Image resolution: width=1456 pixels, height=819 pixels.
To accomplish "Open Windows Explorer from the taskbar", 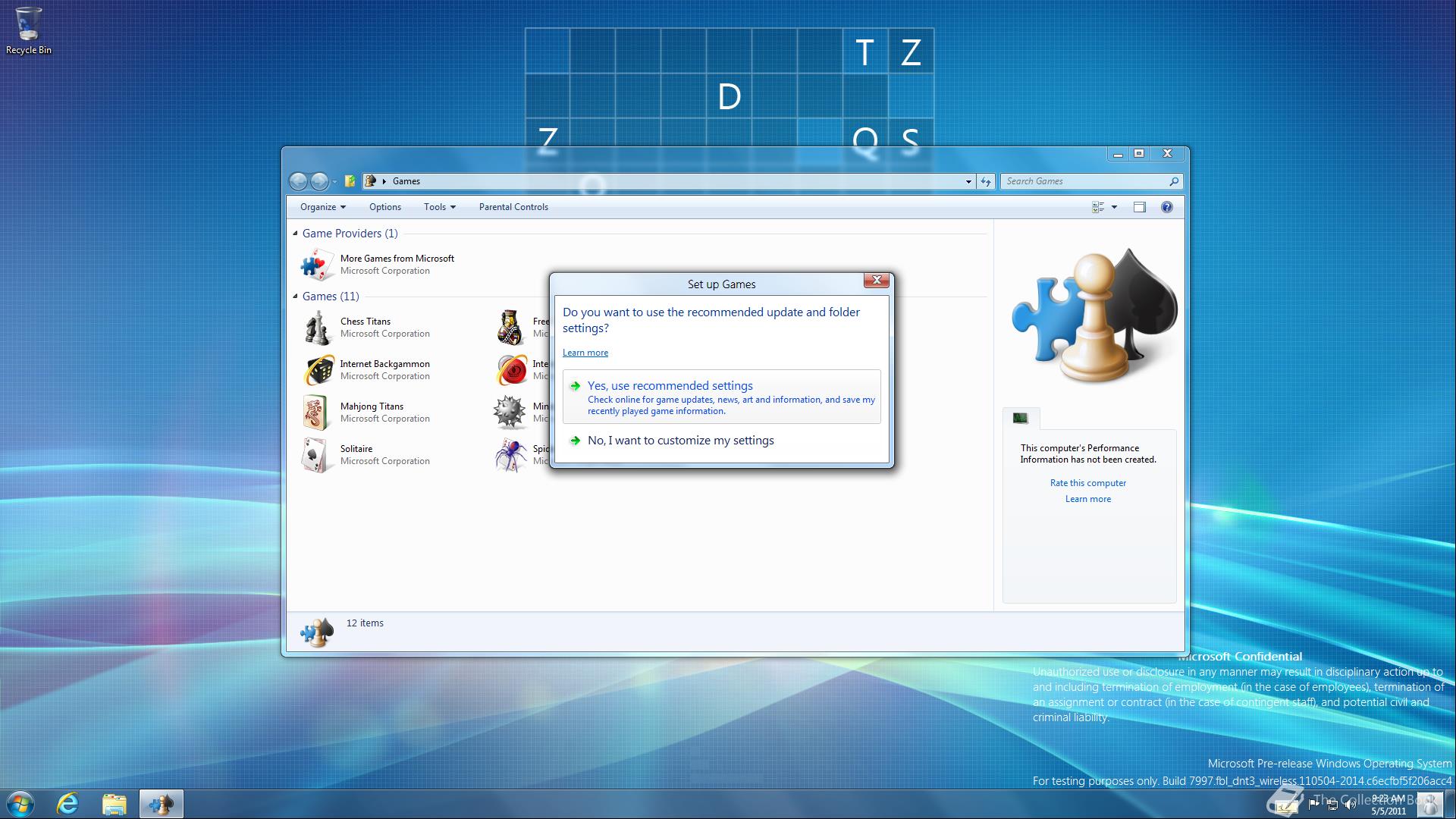I will pyautogui.click(x=114, y=804).
